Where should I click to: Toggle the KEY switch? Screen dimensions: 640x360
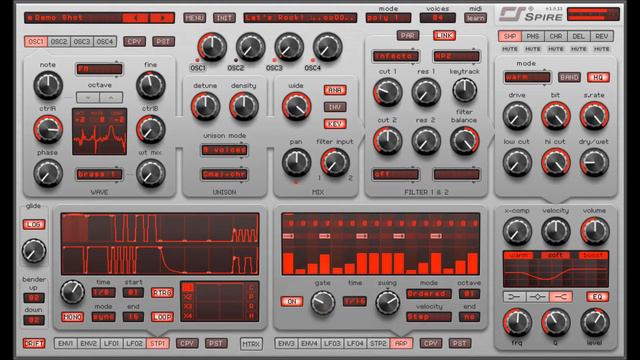click(x=335, y=124)
